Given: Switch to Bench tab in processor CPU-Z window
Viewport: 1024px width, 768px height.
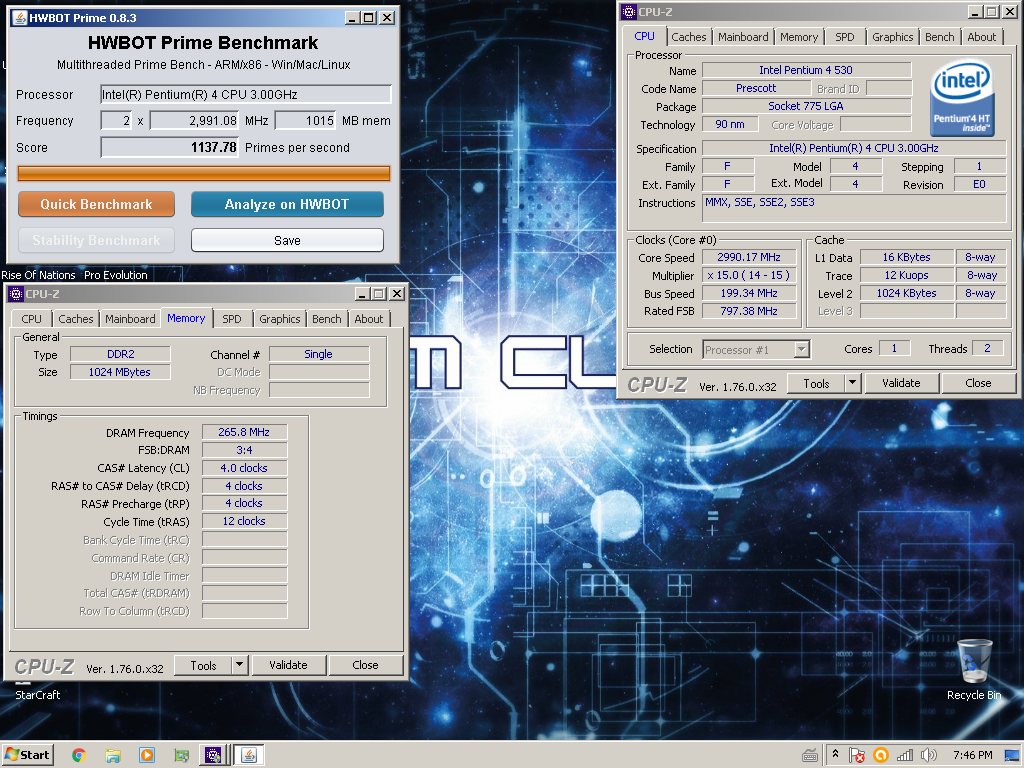Looking at the screenshot, I should (940, 37).
